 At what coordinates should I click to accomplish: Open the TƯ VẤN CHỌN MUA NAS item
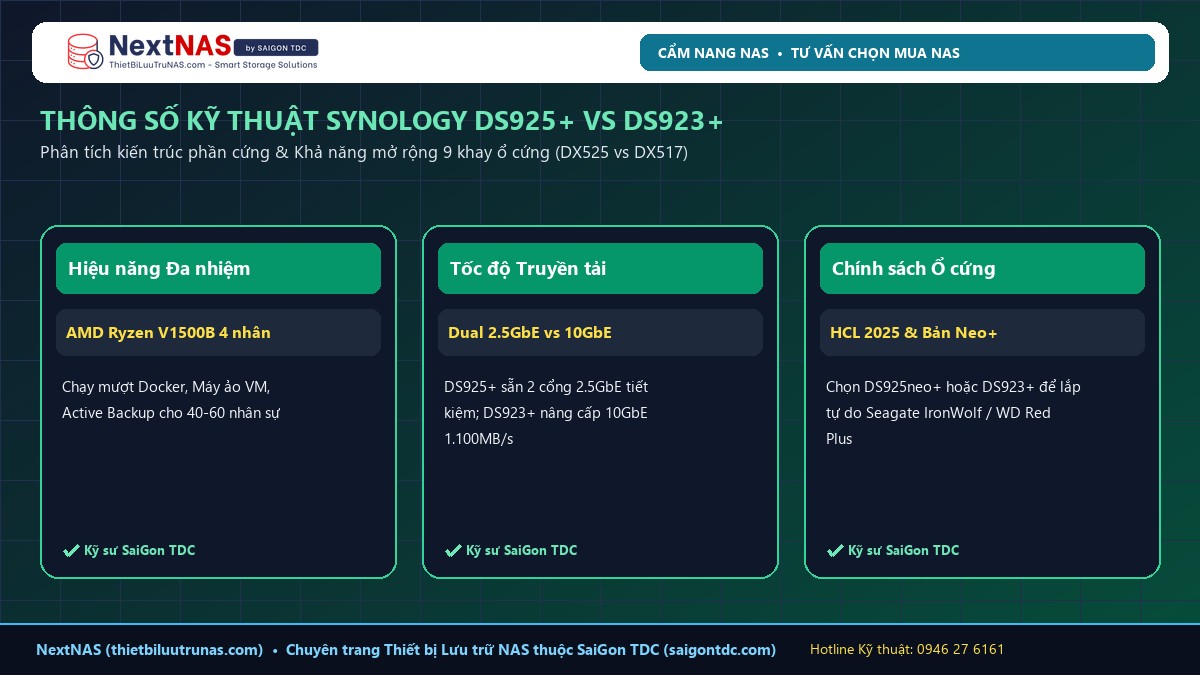tap(875, 53)
